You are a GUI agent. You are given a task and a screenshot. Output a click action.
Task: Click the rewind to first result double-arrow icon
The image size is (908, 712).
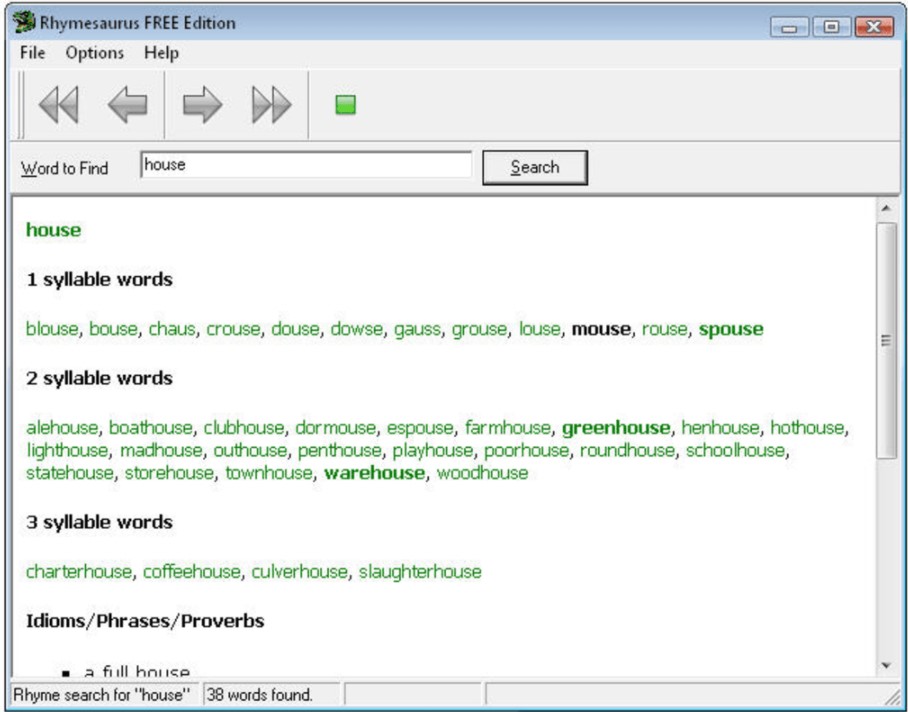[58, 105]
